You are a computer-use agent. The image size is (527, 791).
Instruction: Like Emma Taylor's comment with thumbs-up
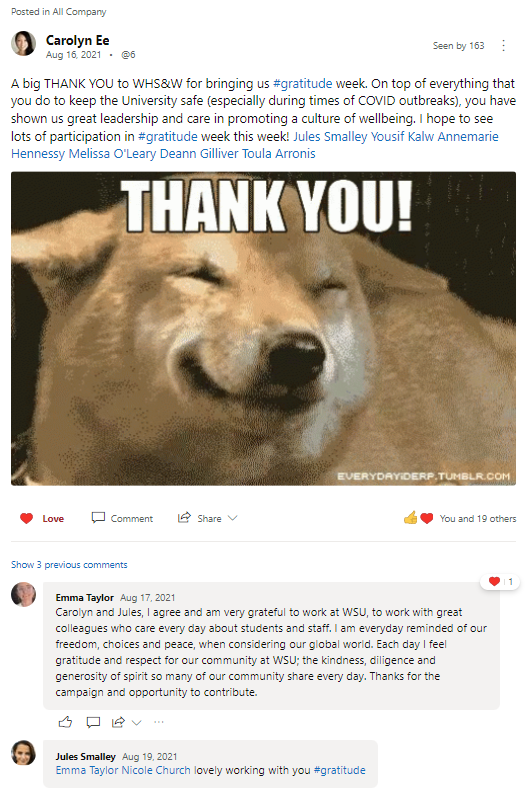point(66,722)
